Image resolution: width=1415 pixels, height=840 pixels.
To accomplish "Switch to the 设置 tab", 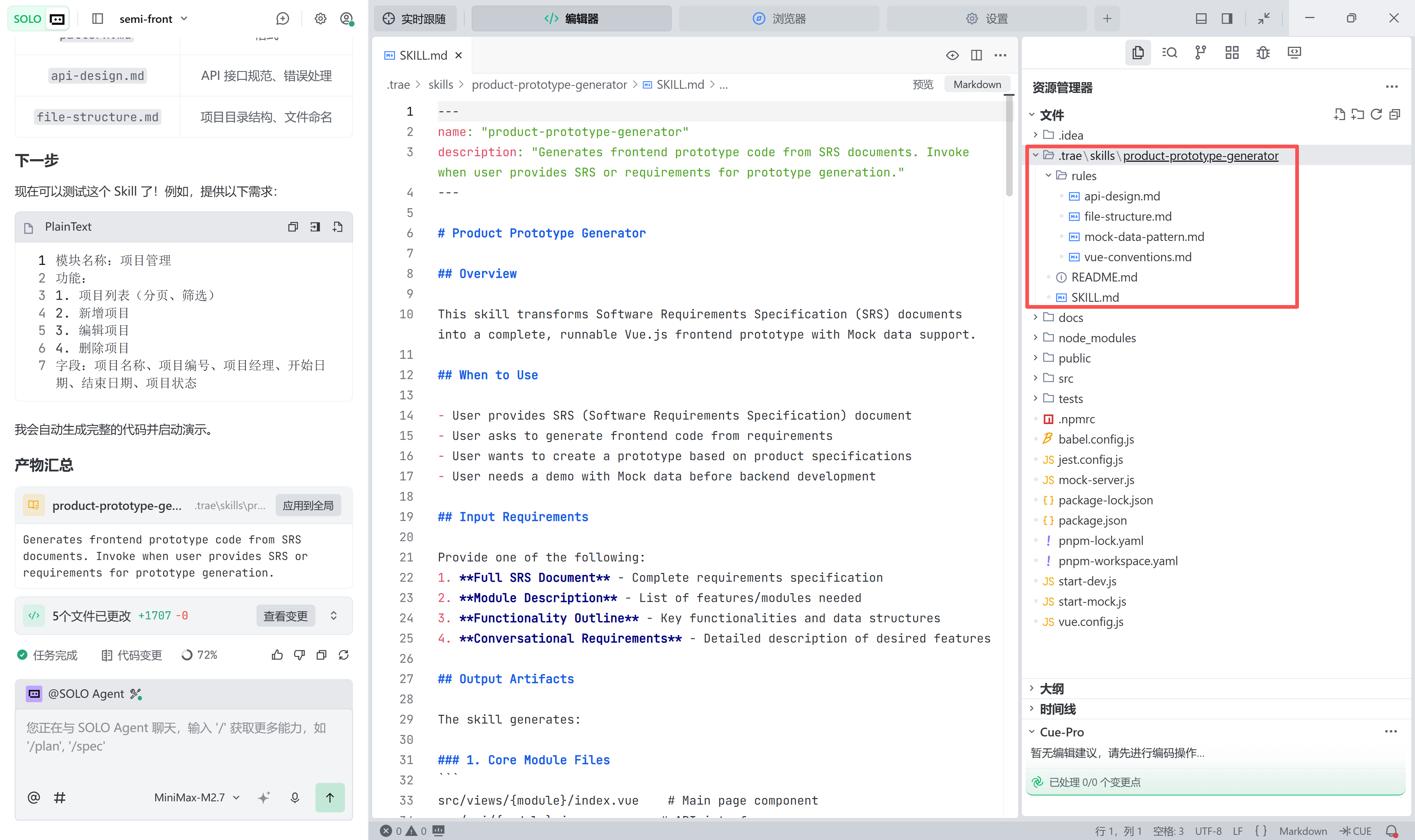I will click(x=986, y=19).
